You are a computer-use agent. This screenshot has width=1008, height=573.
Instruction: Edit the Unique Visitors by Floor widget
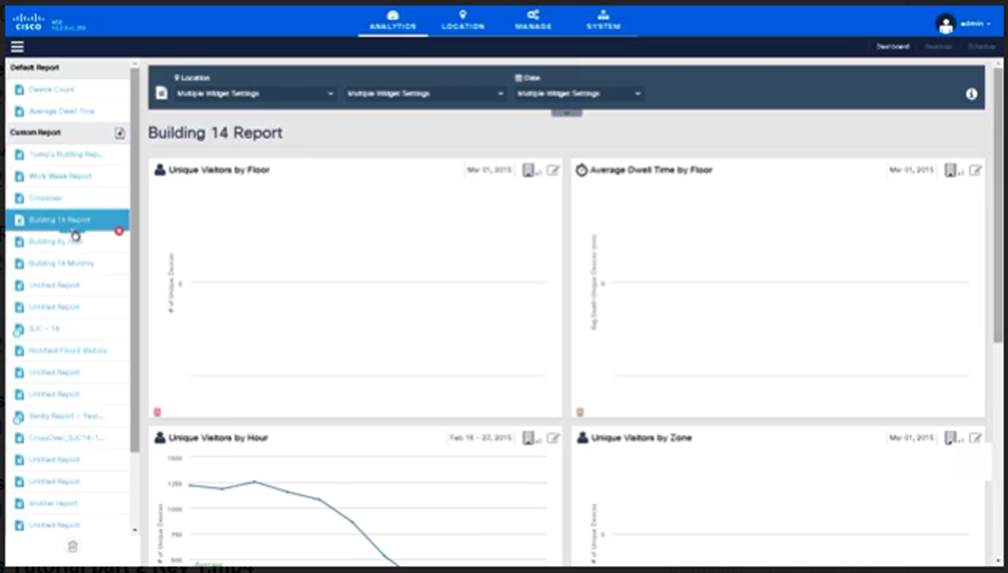pyautogui.click(x=553, y=171)
